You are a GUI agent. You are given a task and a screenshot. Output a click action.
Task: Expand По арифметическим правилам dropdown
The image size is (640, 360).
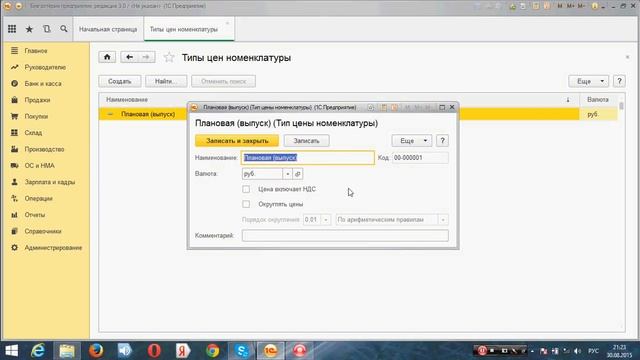(443, 220)
